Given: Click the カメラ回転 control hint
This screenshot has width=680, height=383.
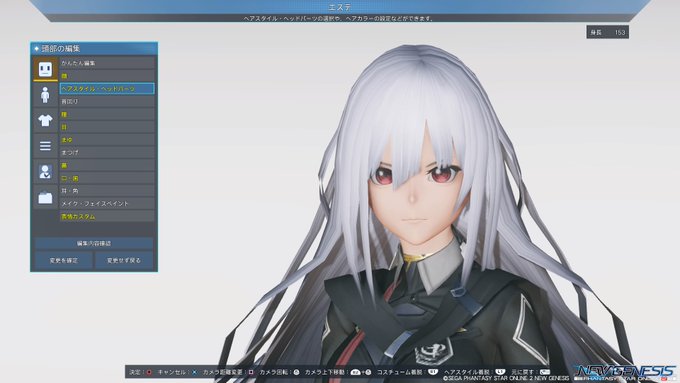Looking at the screenshot, I should pyautogui.click(x=279, y=372).
